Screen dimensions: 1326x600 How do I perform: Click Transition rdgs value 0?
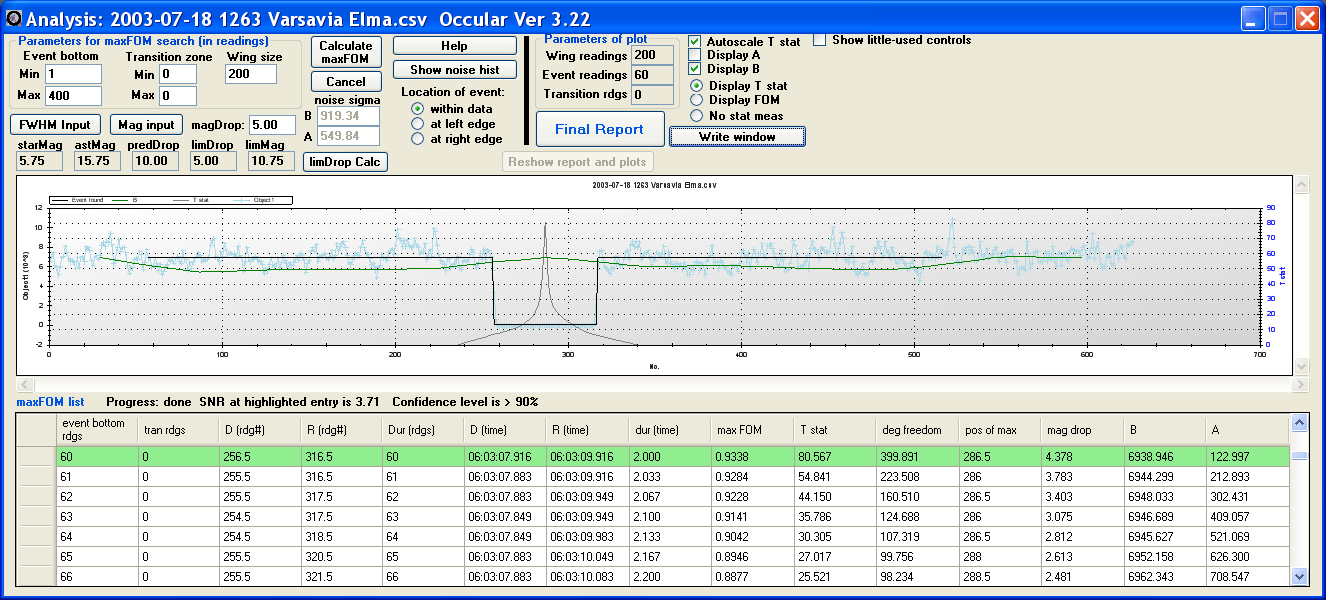(652, 95)
